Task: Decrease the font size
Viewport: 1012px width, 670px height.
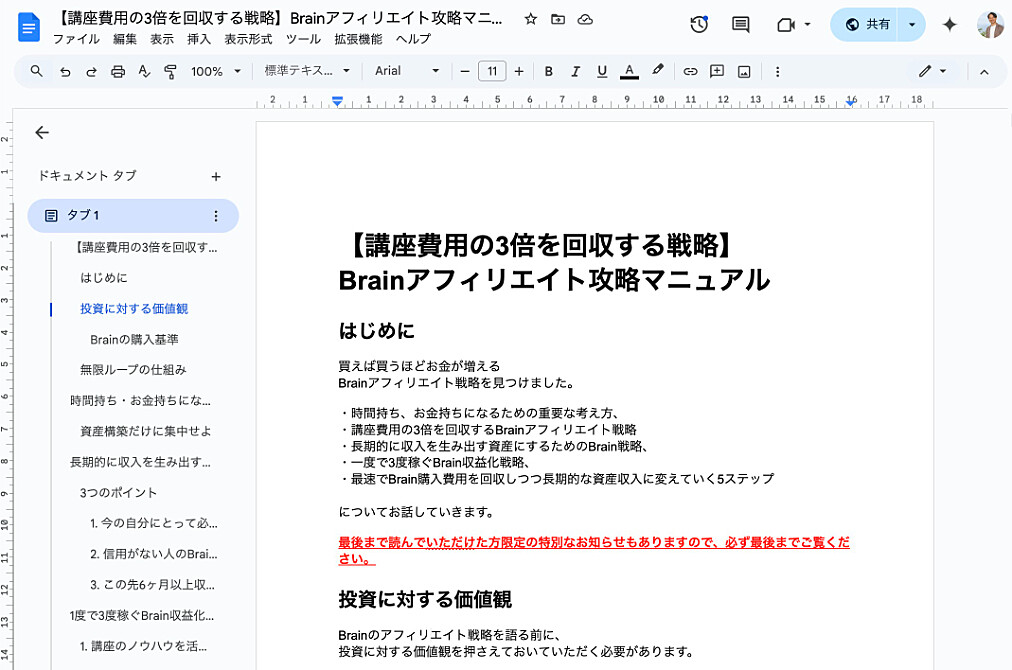Action: (465, 71)
